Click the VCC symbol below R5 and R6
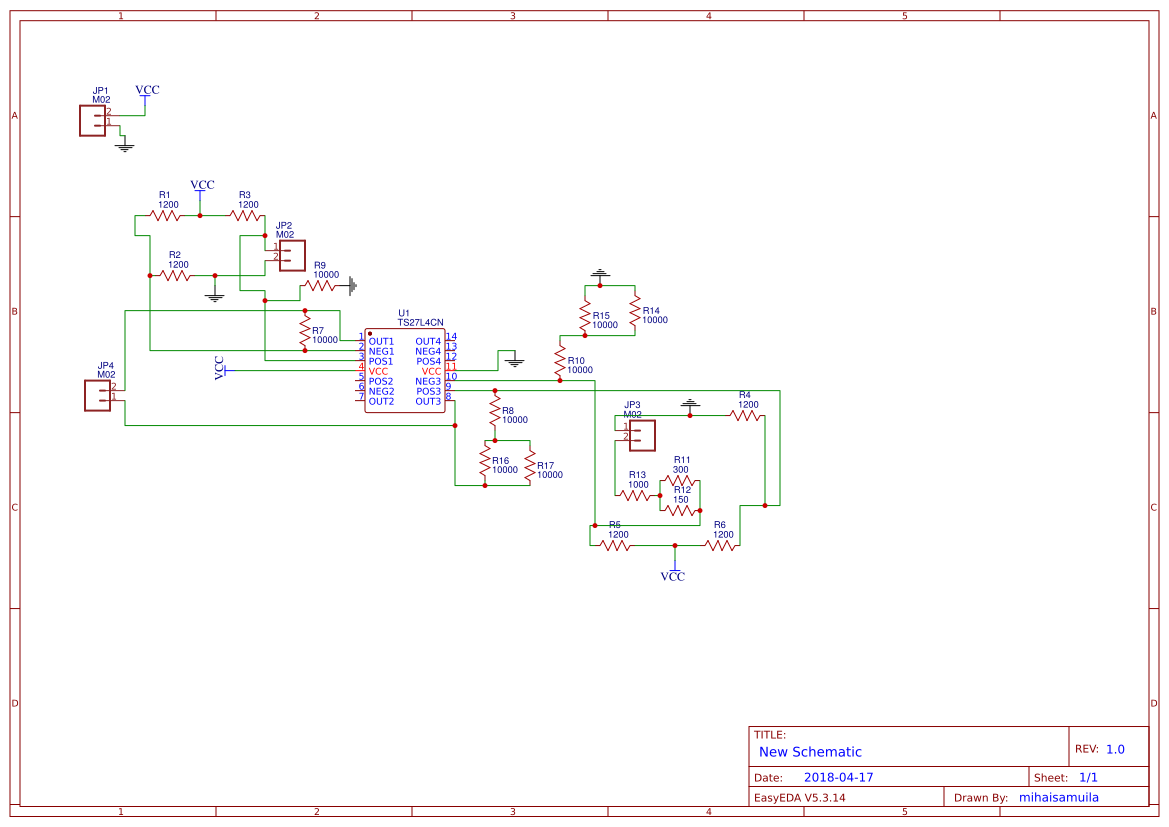1169x827 pixels. click(x=676, y=570)
